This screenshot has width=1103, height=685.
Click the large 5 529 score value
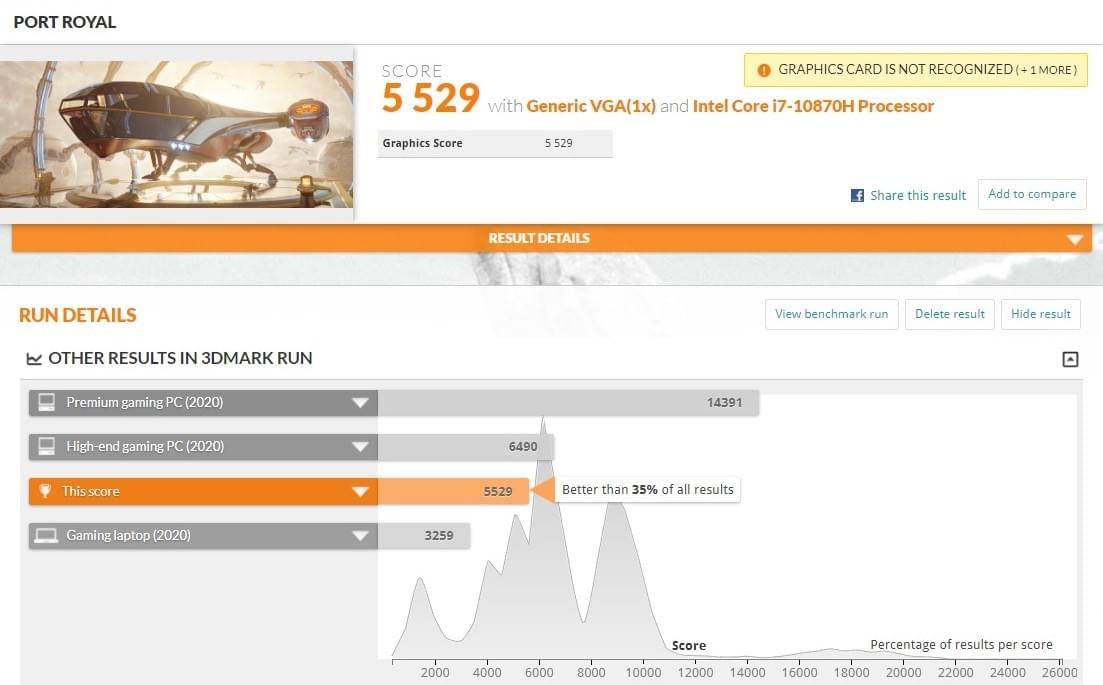click(431, 98)
